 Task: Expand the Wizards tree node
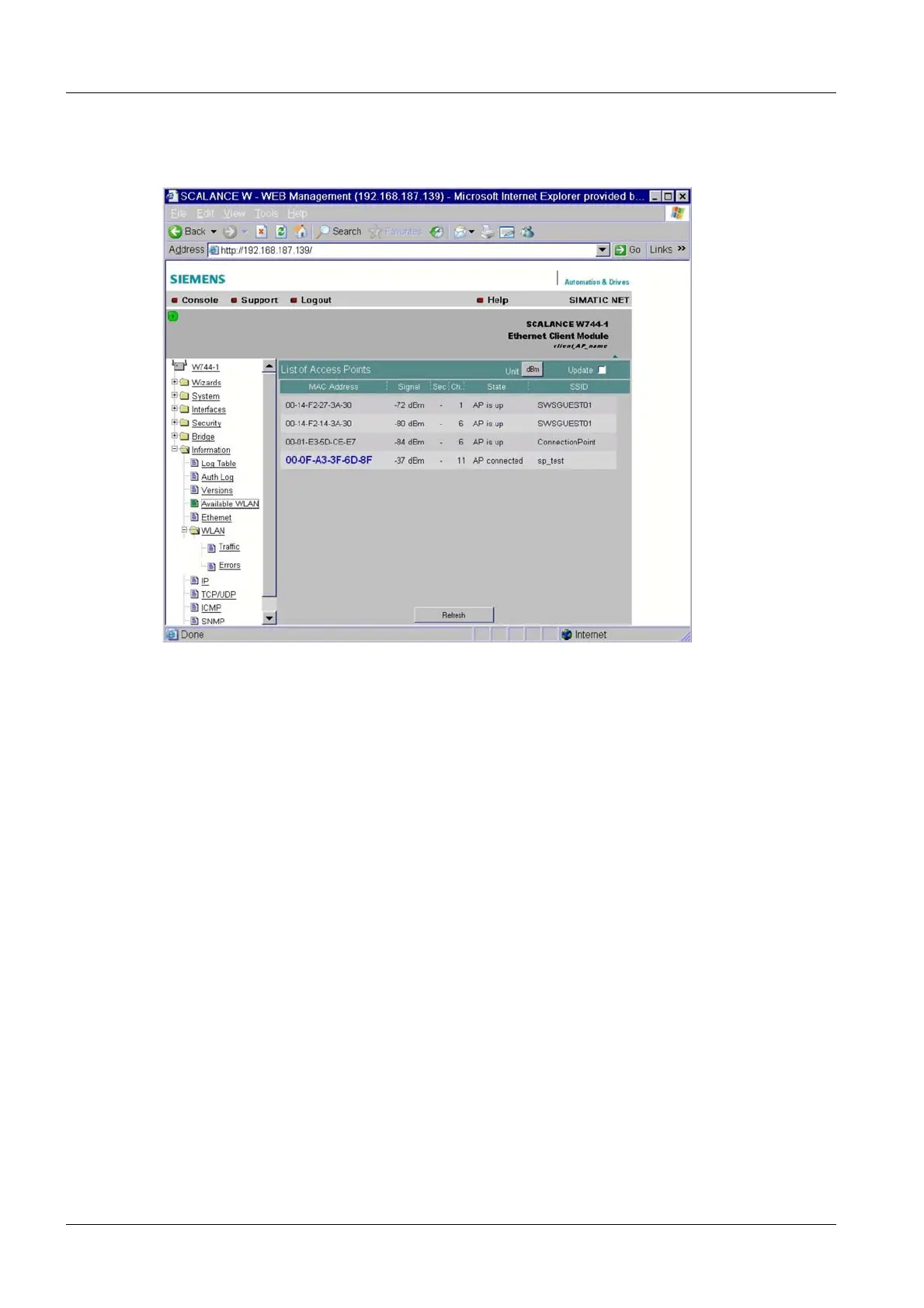(x=175, y=382)
